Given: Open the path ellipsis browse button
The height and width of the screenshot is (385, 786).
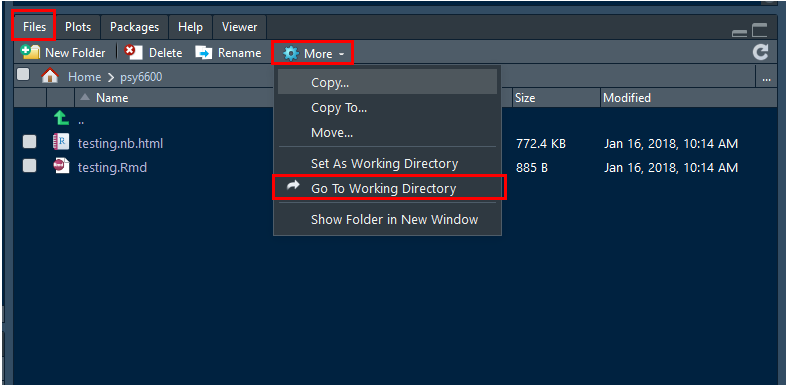Looking at the screenshot, I should (x=766, y=78).
